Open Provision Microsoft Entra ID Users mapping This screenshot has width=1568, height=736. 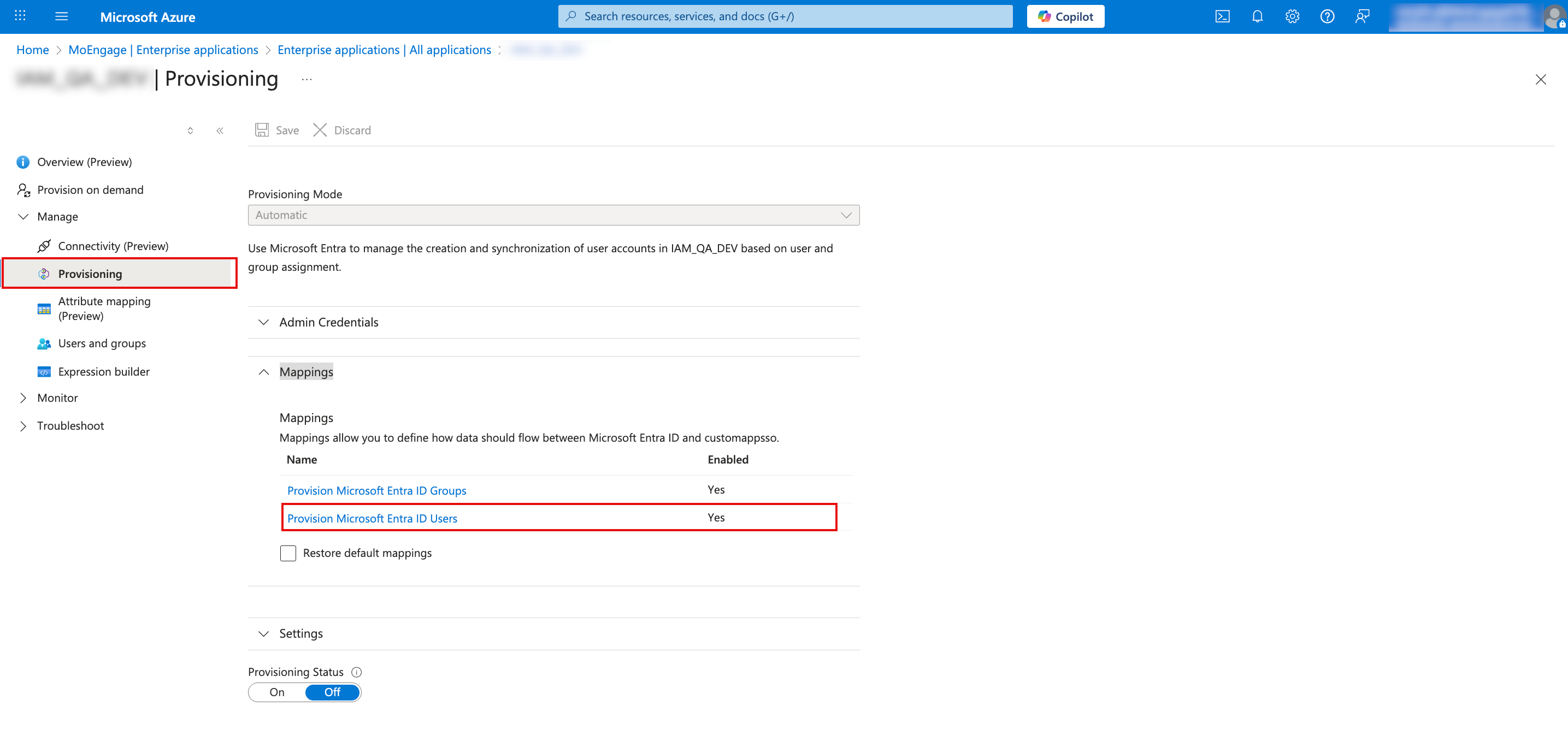(x=372, y=518)
